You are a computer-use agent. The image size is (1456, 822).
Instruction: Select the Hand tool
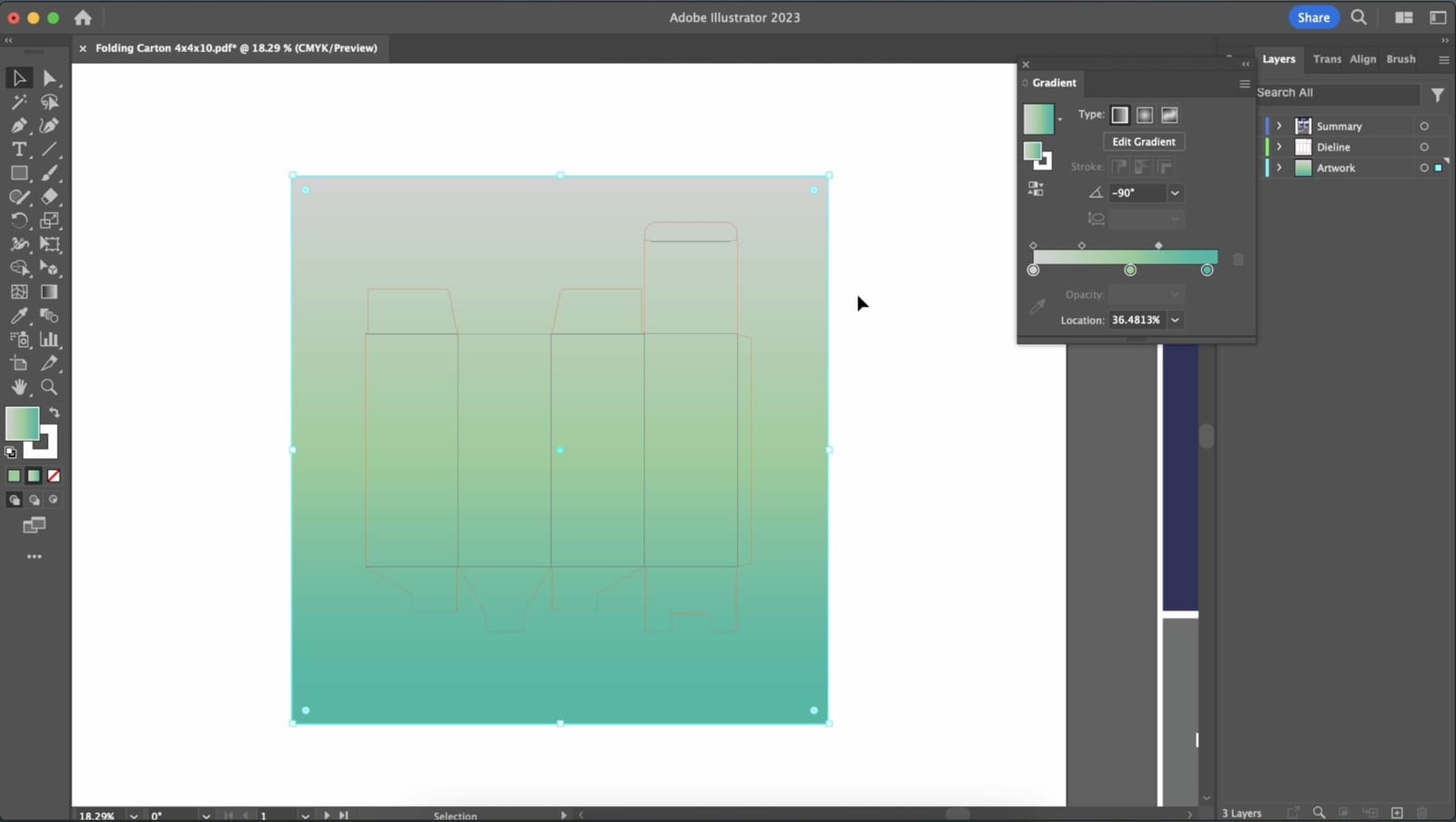pyautogui.click(x=18, y=387)
